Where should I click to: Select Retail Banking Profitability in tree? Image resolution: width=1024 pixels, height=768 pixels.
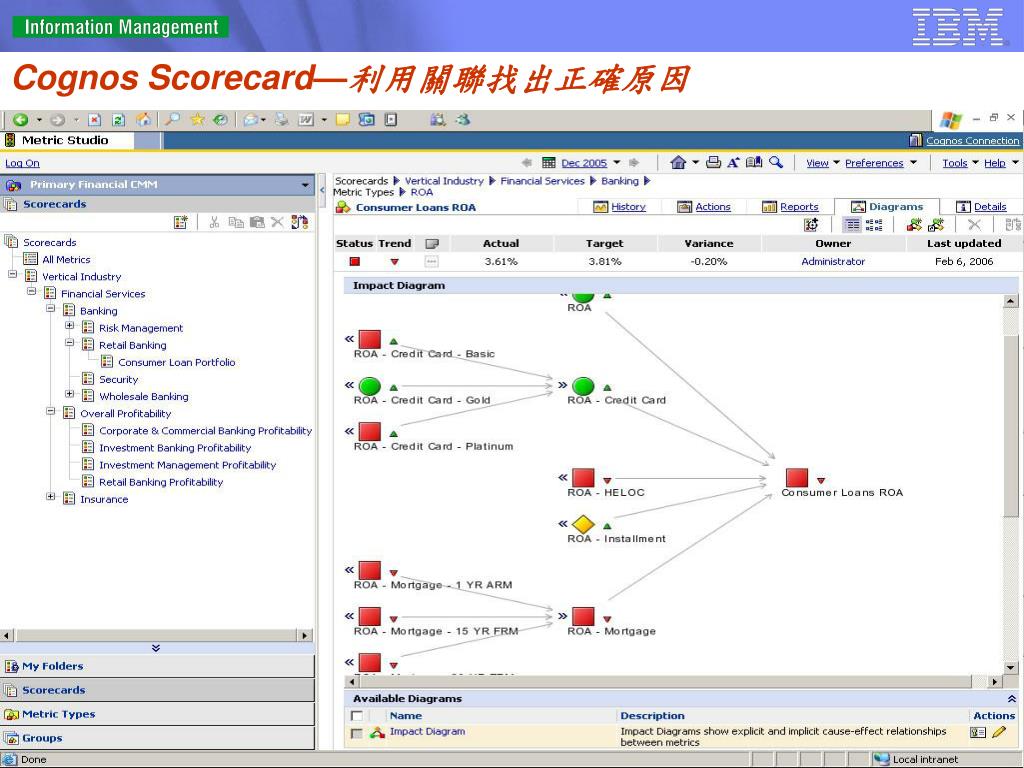click(161, 482)
